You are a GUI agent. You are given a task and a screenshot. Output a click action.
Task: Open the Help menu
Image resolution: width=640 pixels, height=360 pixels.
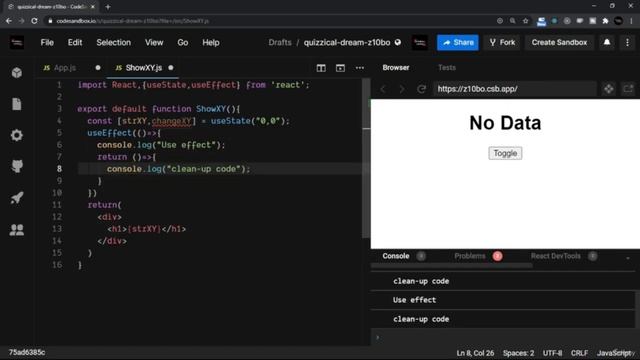tap(211, 42)
